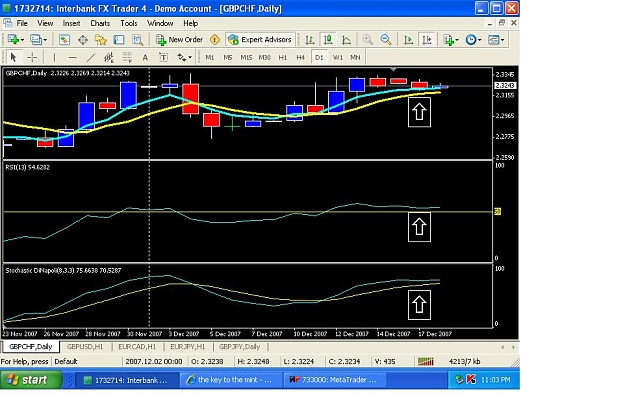Viewport: 625px width, 405px height.
Task: Click the yellow diamond icon beside New Order
Action: [215, 39]
